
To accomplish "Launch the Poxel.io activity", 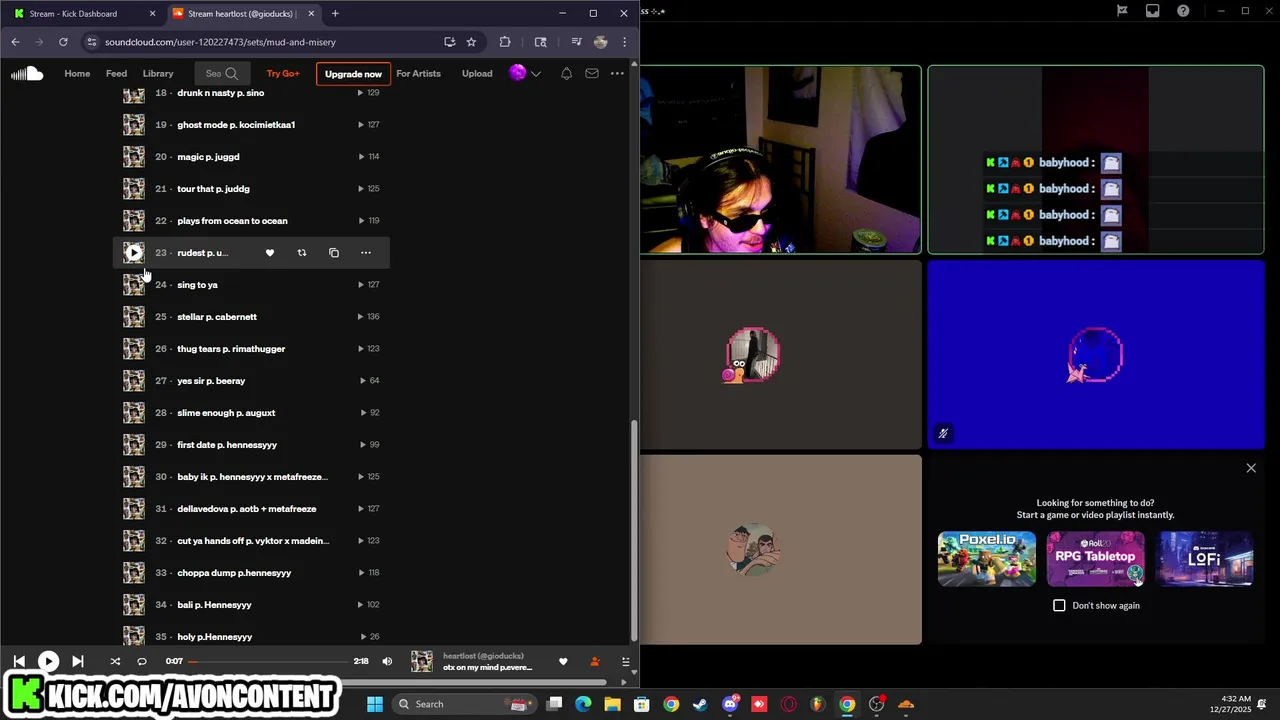I will (x=987, y=559).
